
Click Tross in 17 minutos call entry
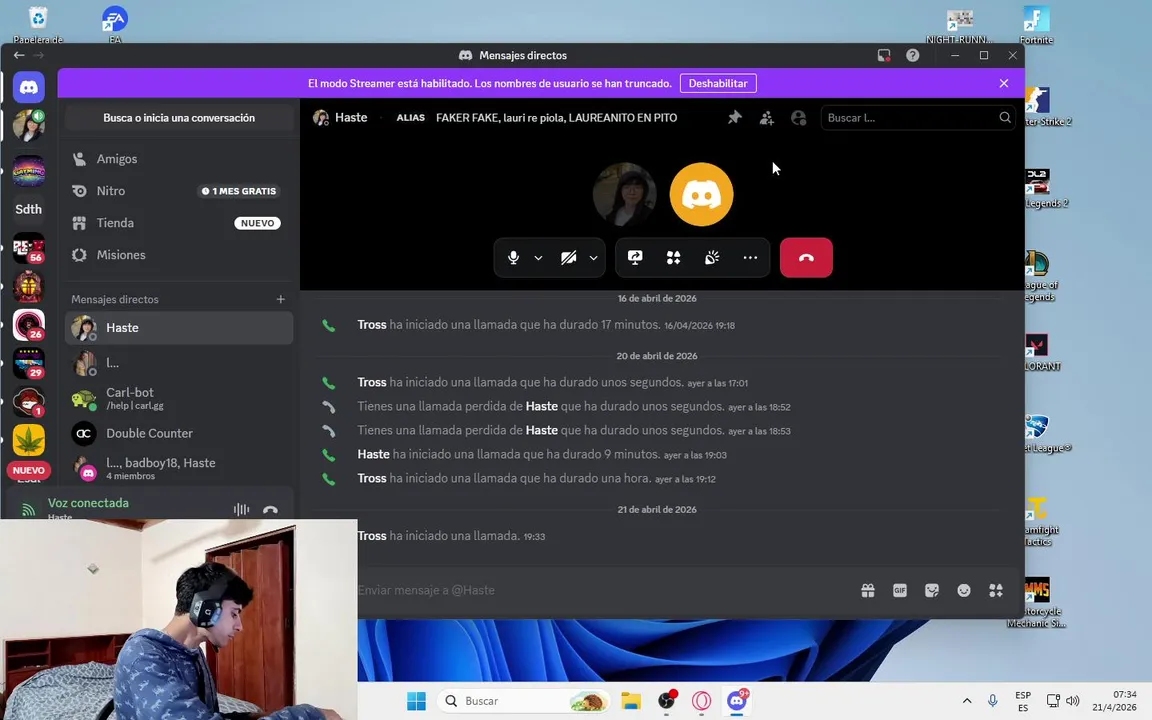[x=372, y=325]
